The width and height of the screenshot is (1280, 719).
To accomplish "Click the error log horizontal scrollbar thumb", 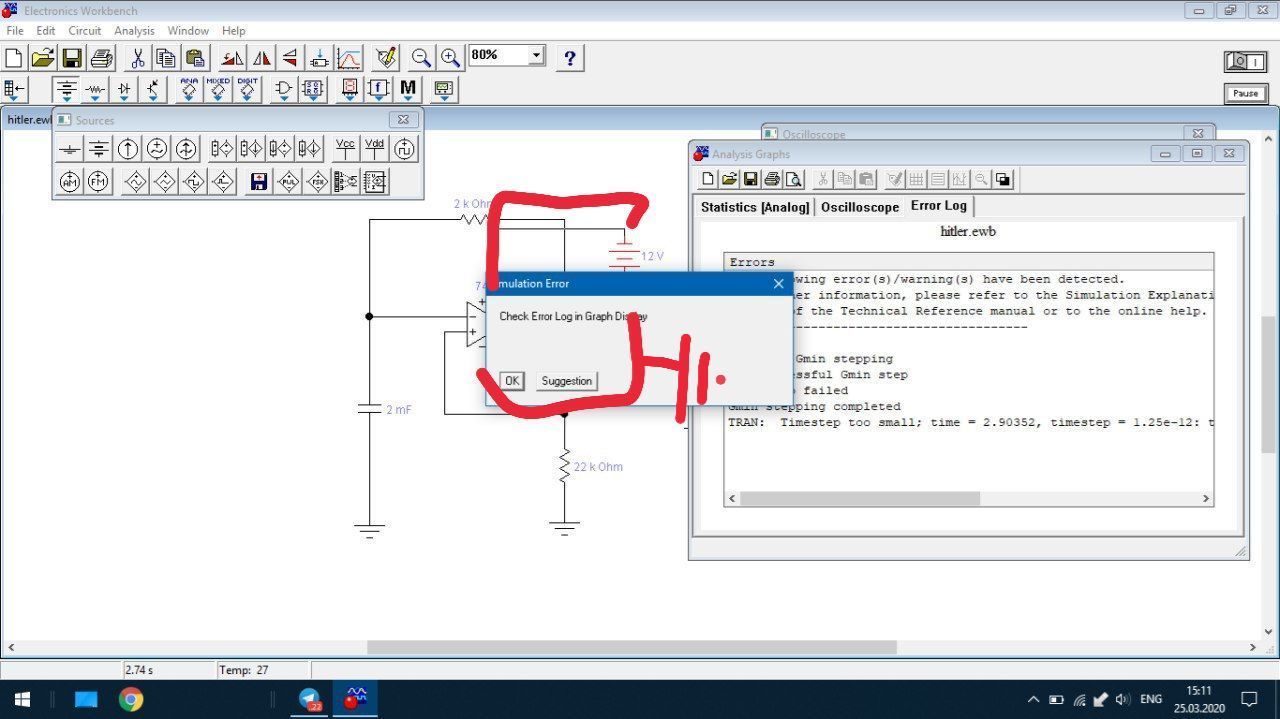I will tap(860, 498).
